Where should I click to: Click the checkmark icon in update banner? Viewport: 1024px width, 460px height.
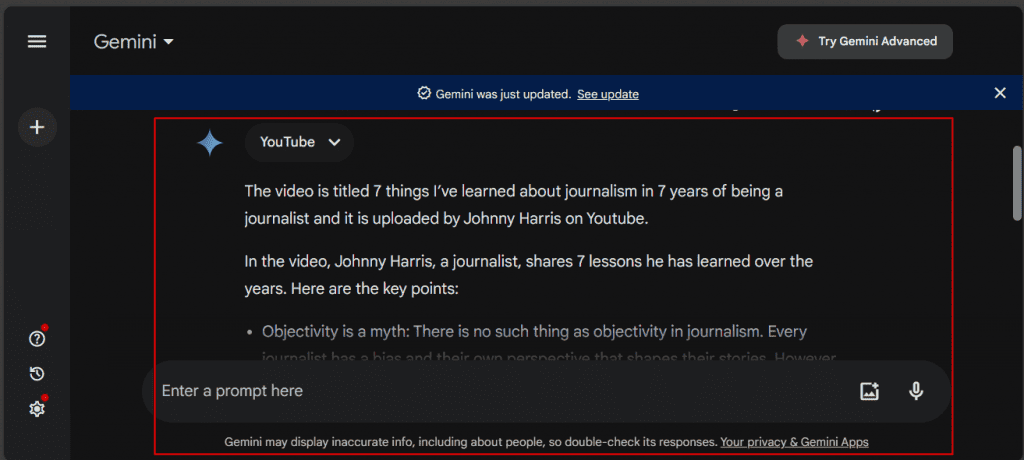424,93
